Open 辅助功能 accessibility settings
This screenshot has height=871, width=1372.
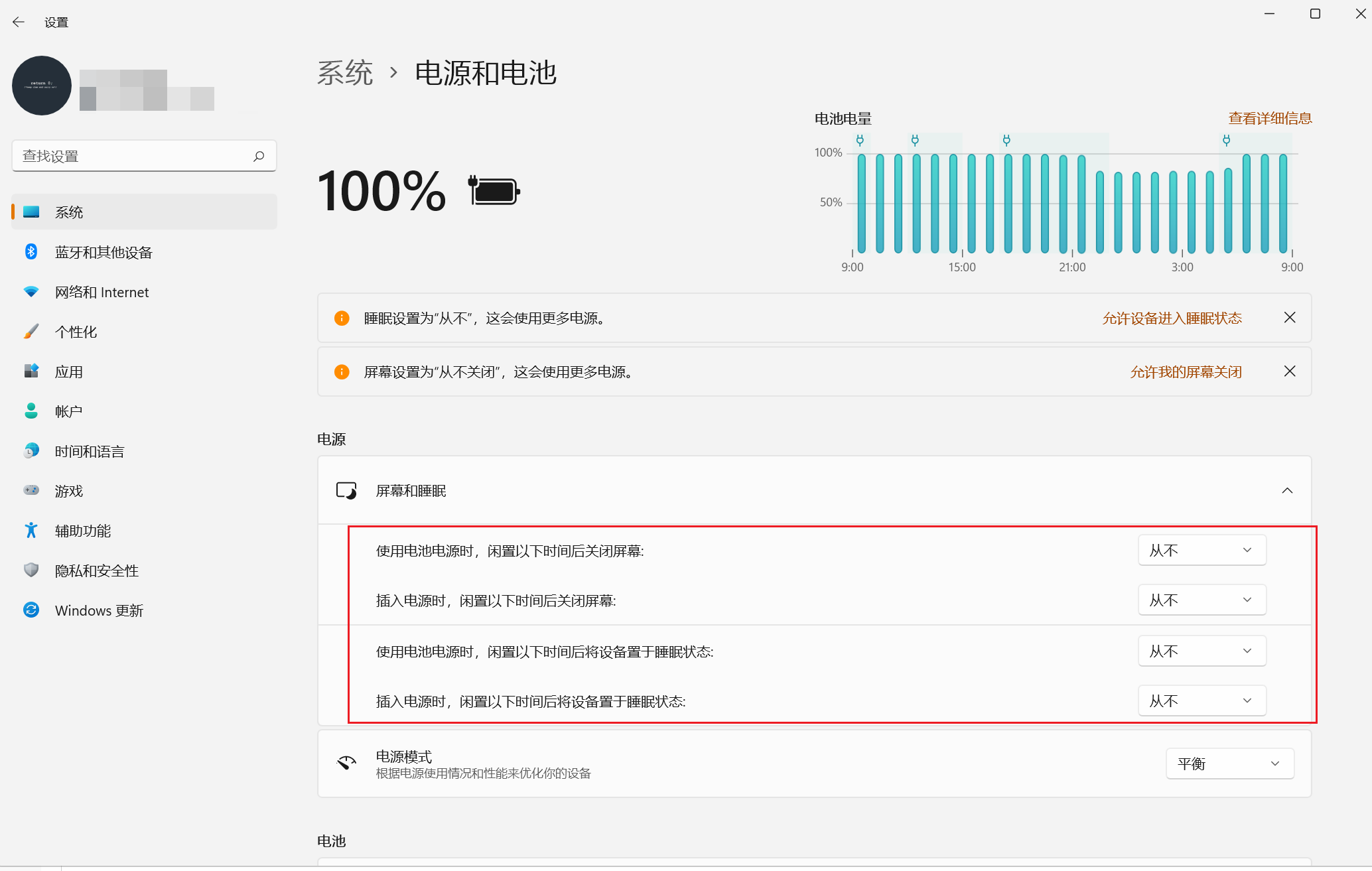(x=82, y=531)
